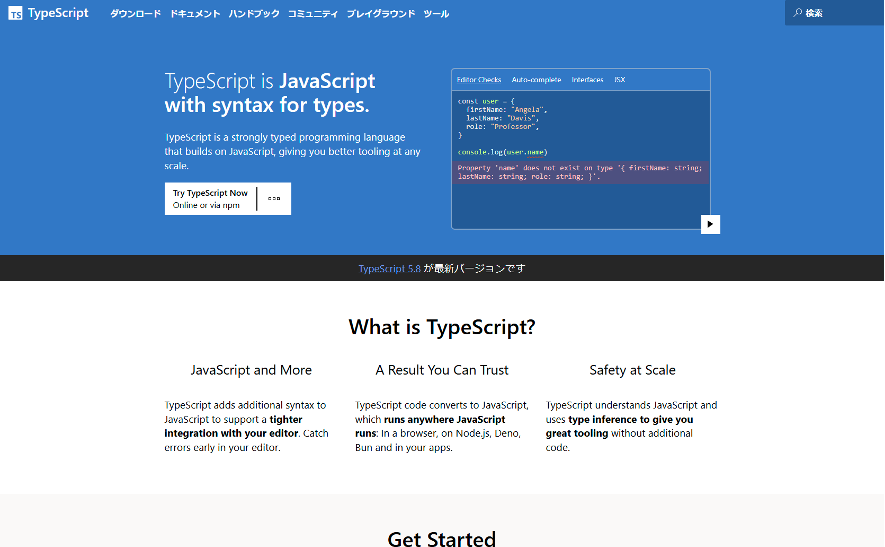
Task: Click the TypeScript wordmark in the header
Action: pos(58,13)
